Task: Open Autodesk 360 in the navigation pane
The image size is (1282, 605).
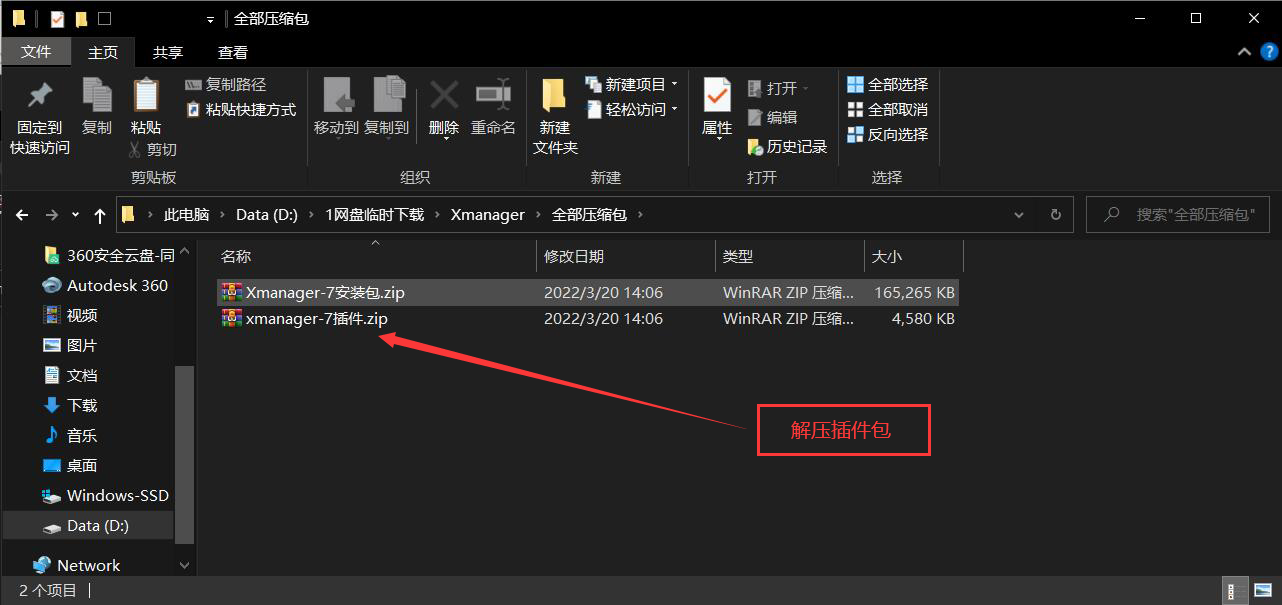Action: click(x=105, y=285)
